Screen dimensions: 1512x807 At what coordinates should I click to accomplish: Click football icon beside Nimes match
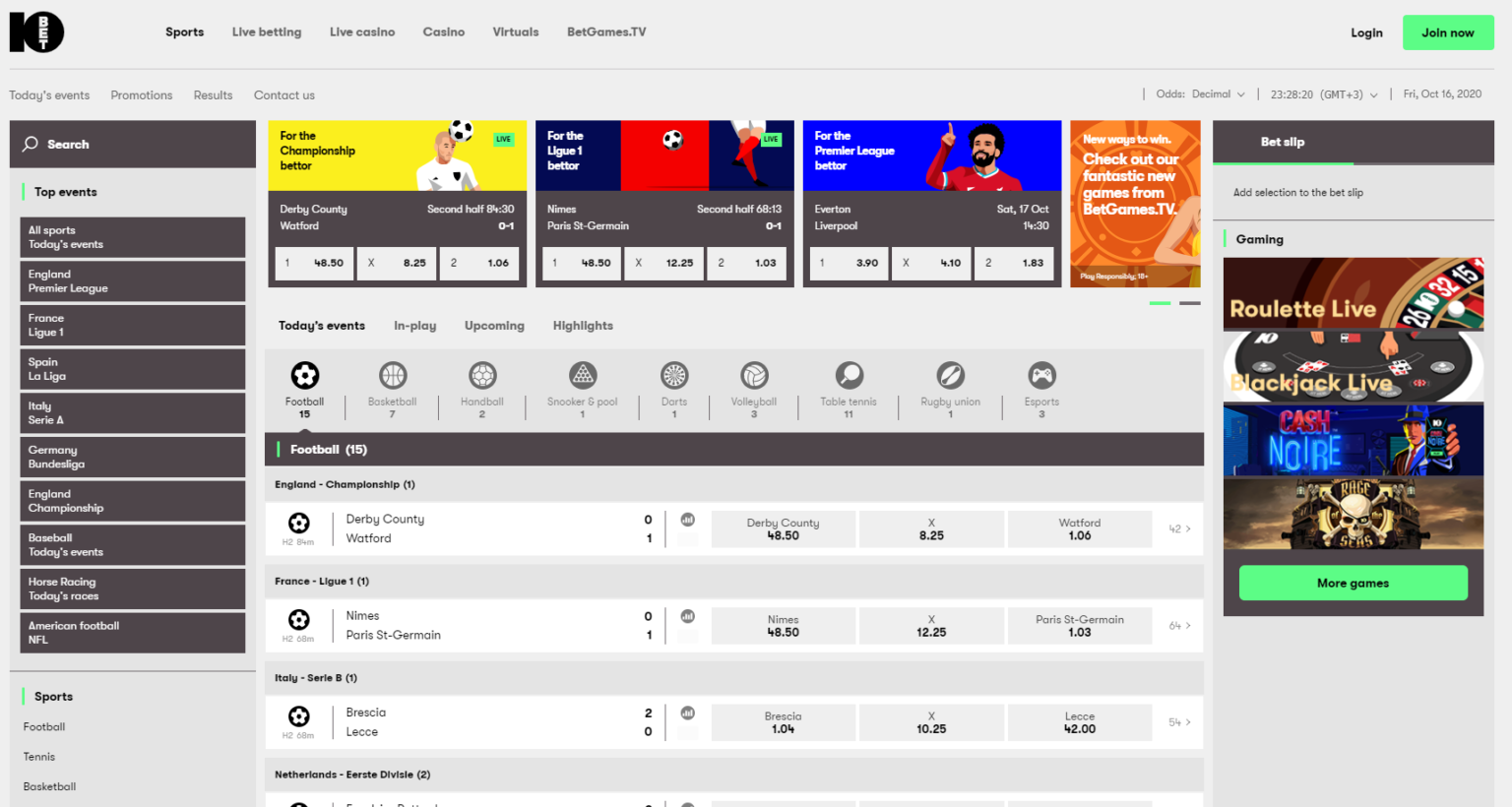coord(299,620)
